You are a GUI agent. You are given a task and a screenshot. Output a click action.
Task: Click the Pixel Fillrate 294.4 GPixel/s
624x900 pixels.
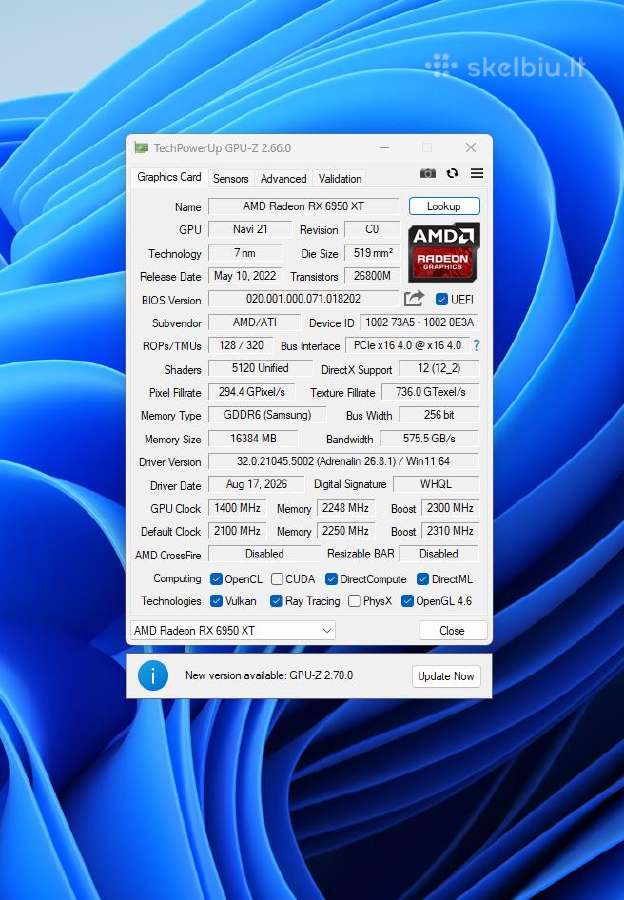coord(251,391)
